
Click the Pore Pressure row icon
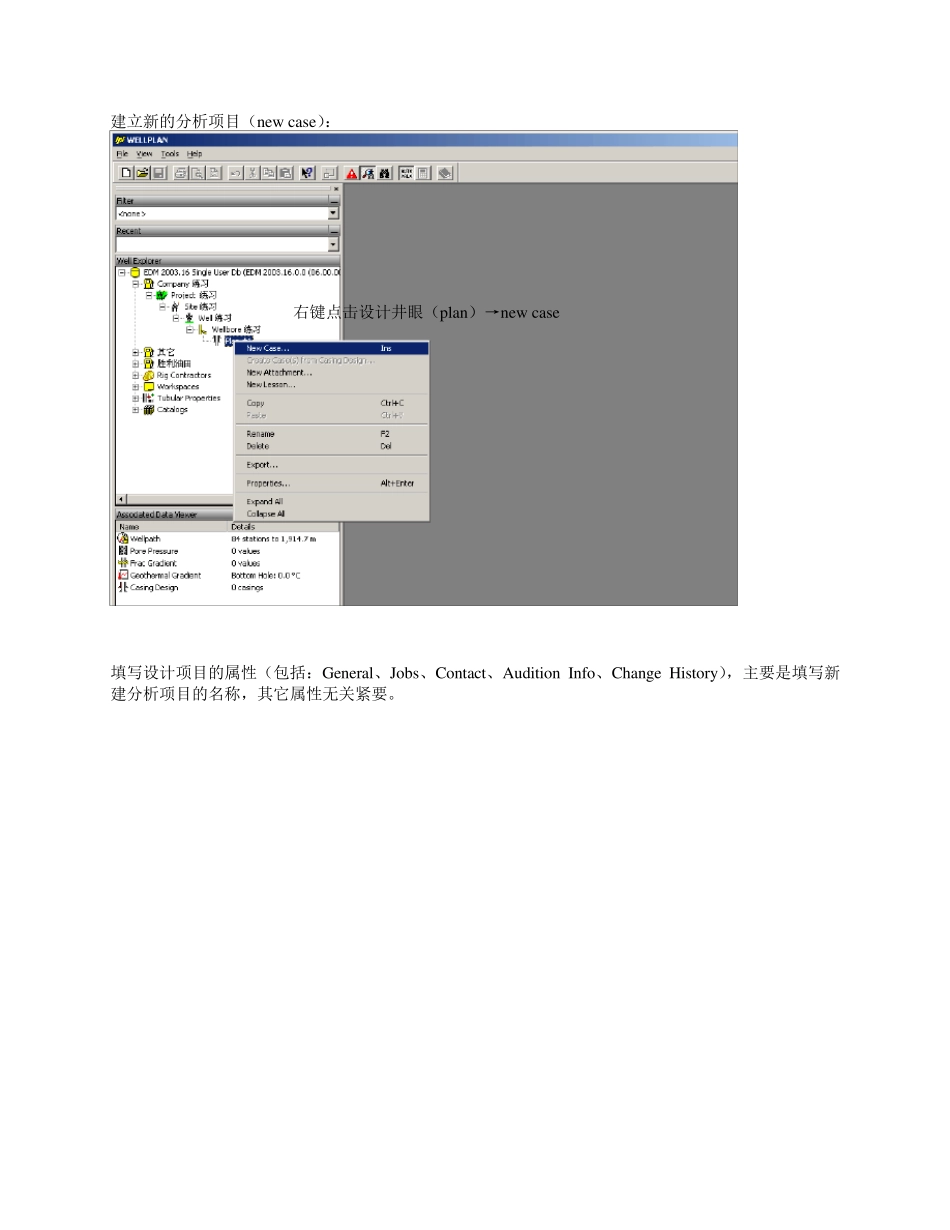click(x=123, y=551)
